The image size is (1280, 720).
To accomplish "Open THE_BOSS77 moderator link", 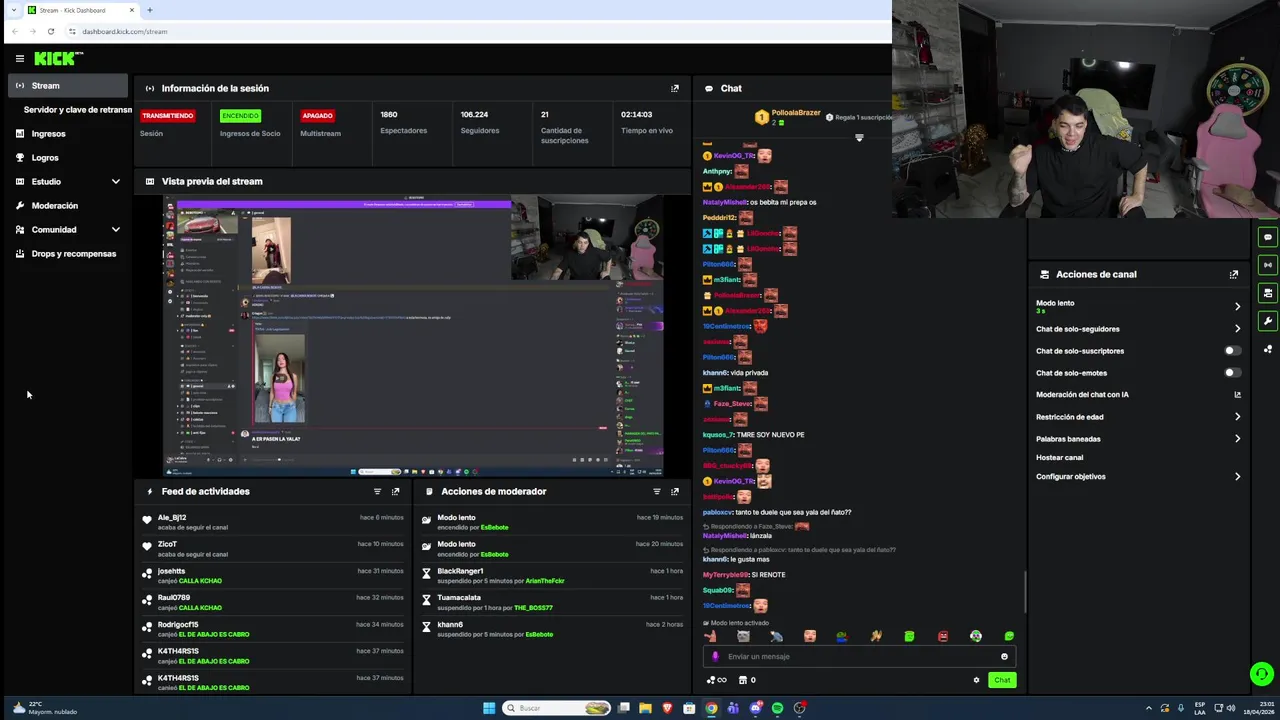I will pyautogui.click(x=534, y=608).
